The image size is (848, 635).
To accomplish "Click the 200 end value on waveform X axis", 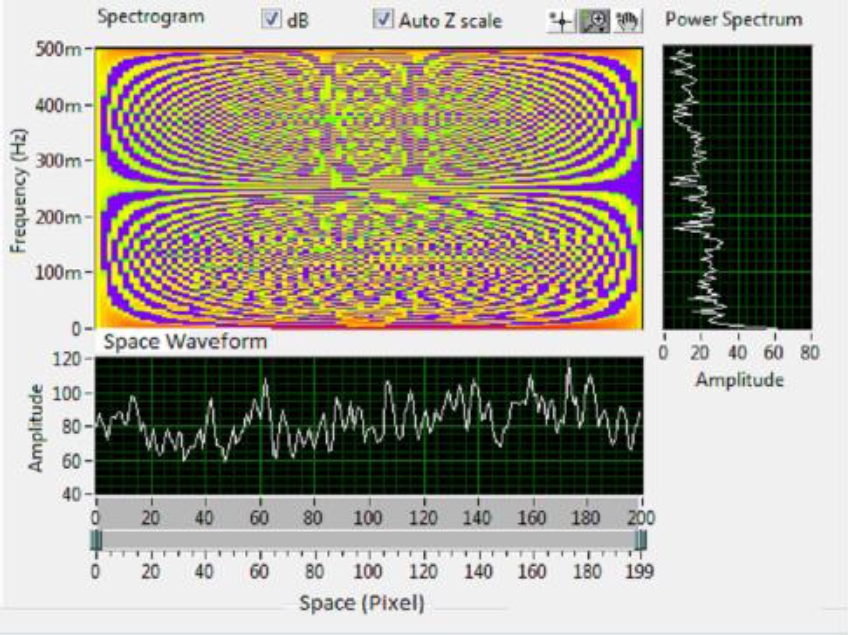I will pos(640,517).
